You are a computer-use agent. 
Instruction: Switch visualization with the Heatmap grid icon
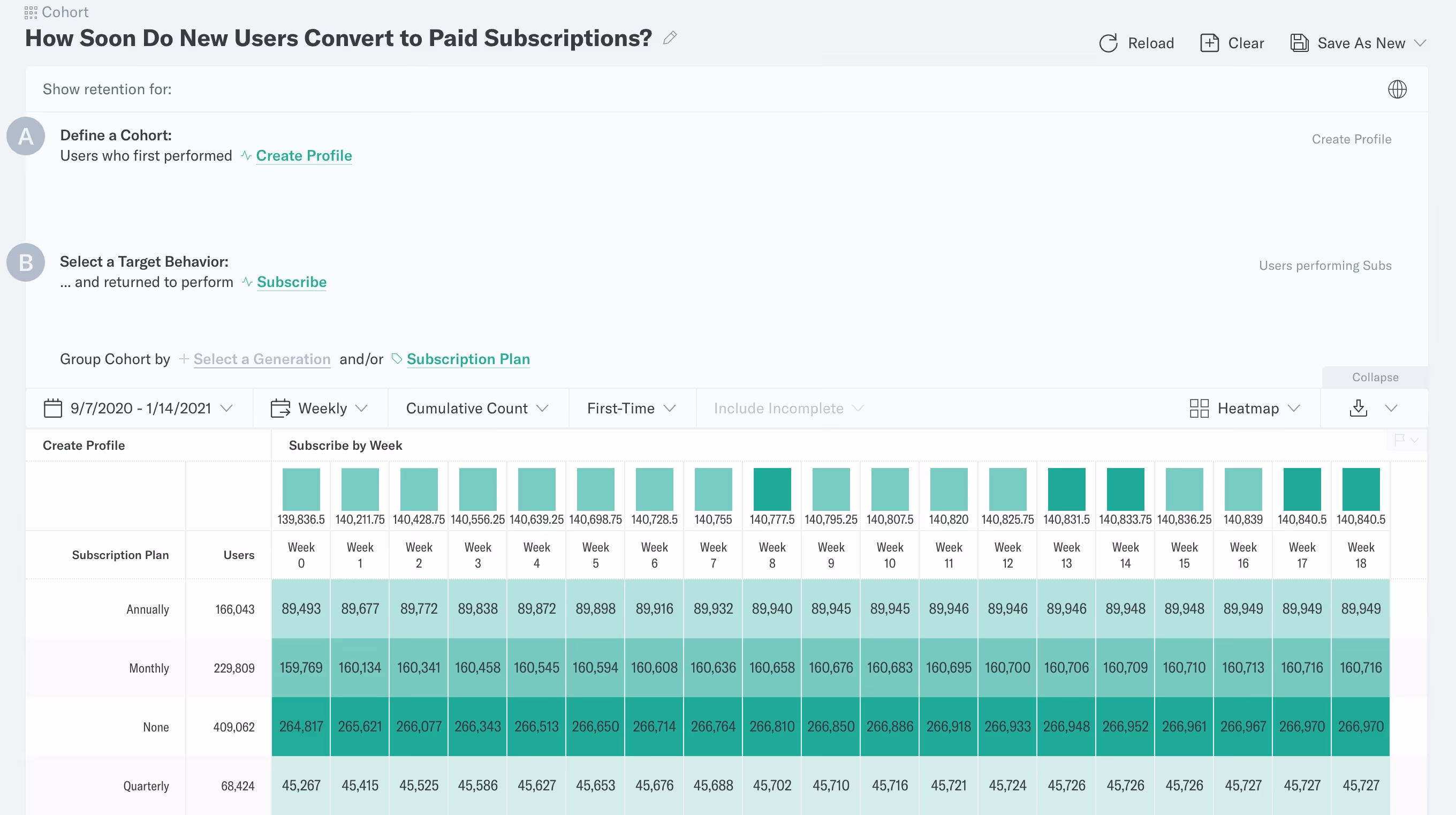point(1200,408)
